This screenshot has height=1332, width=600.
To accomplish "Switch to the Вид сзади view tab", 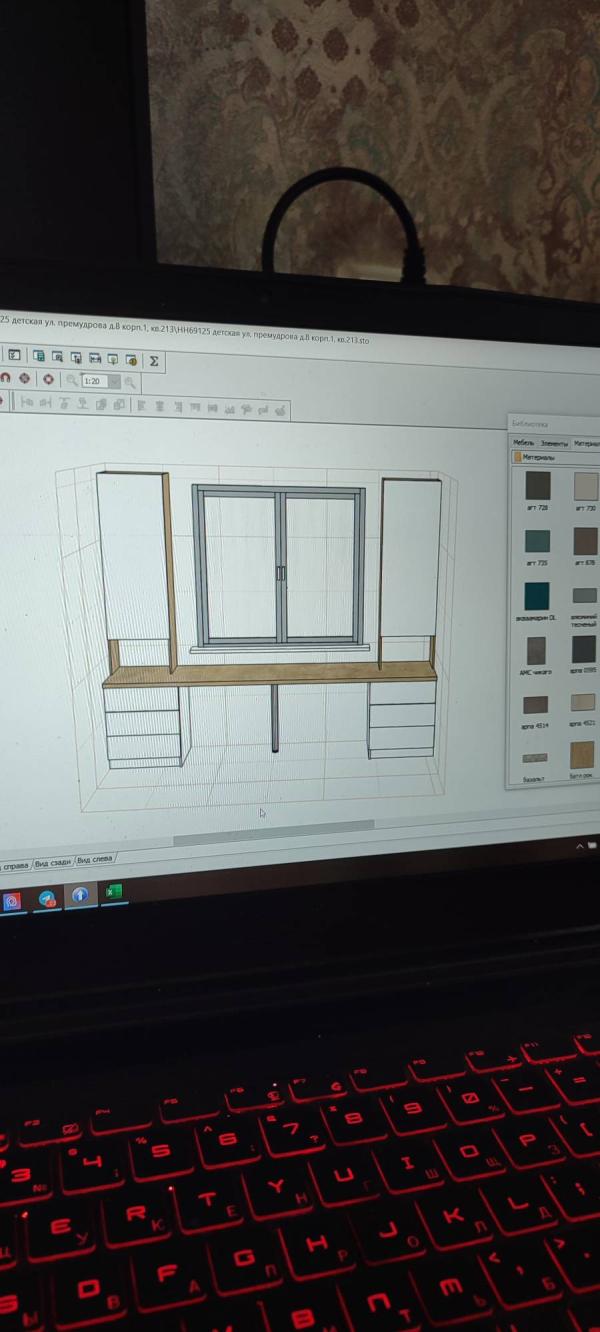I will 53,862.
